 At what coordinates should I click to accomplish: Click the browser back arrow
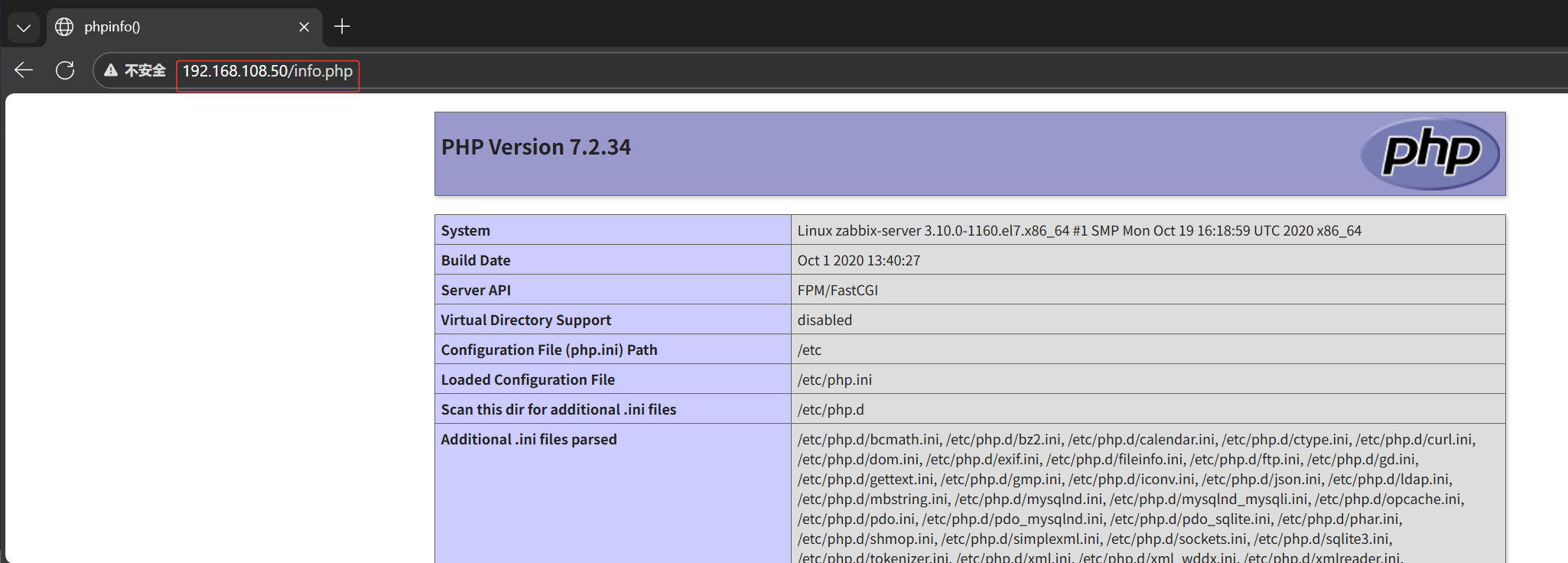tap(24, 70)
